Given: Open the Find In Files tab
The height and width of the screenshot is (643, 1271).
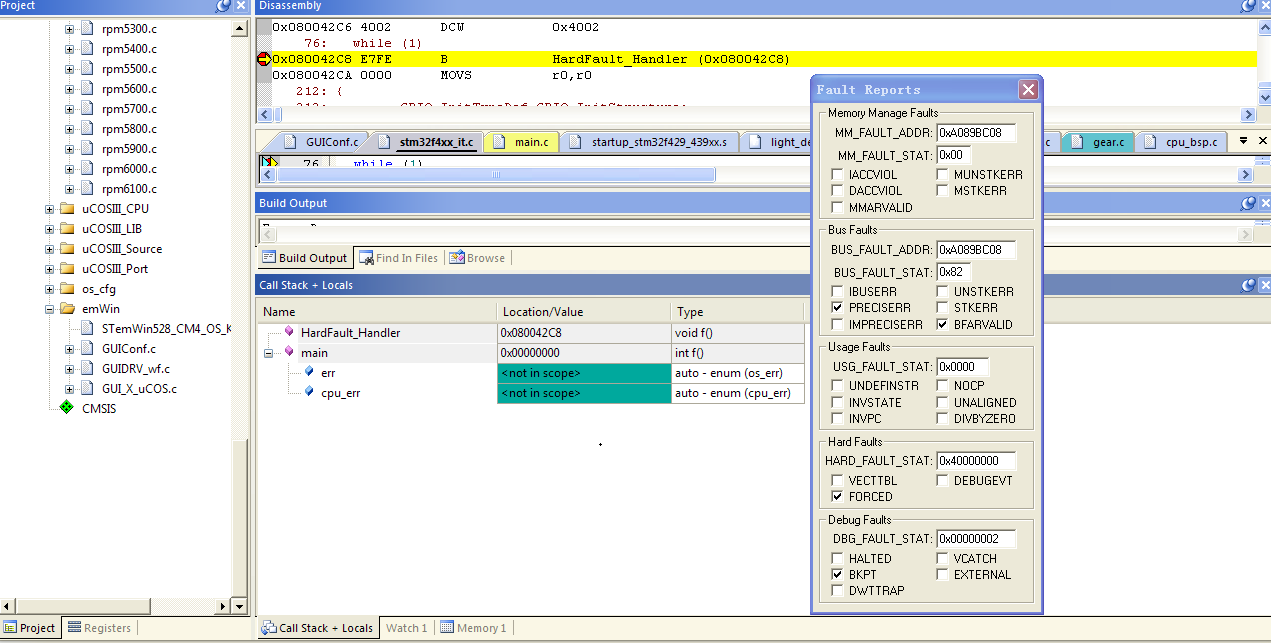Looking at the screenshot, I should point(398,258).
